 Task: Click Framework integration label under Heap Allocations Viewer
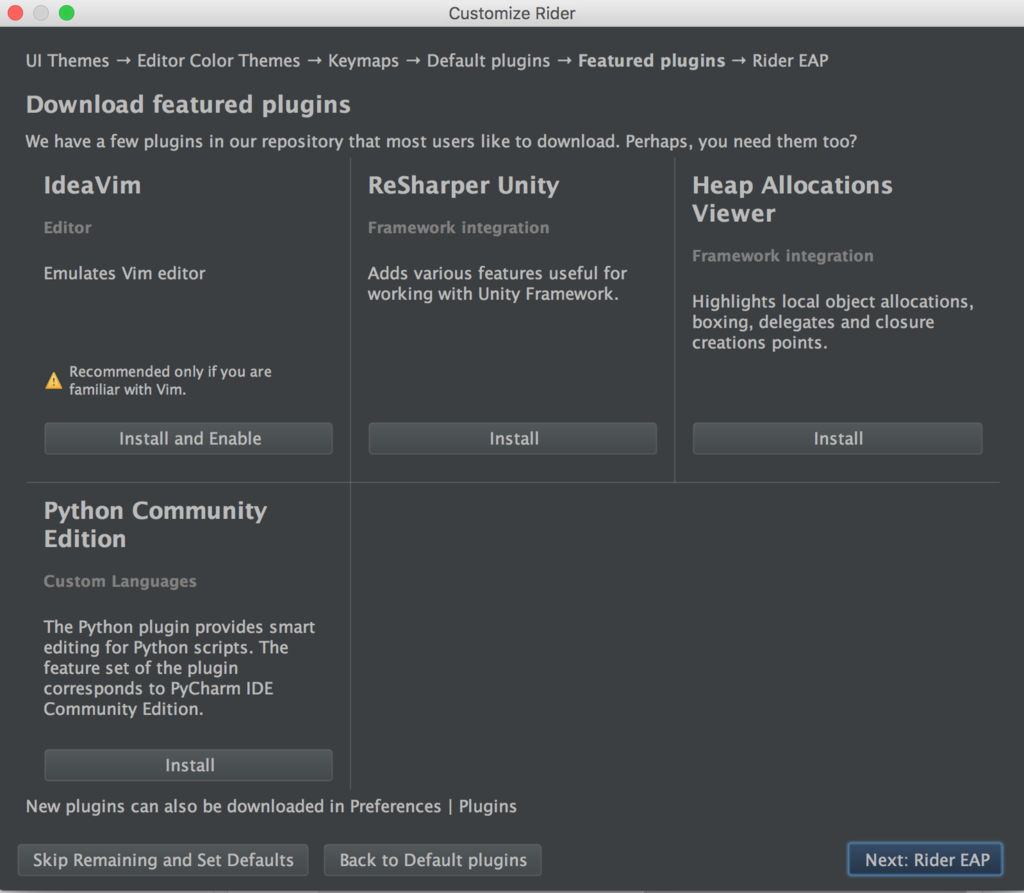(782, 255)
